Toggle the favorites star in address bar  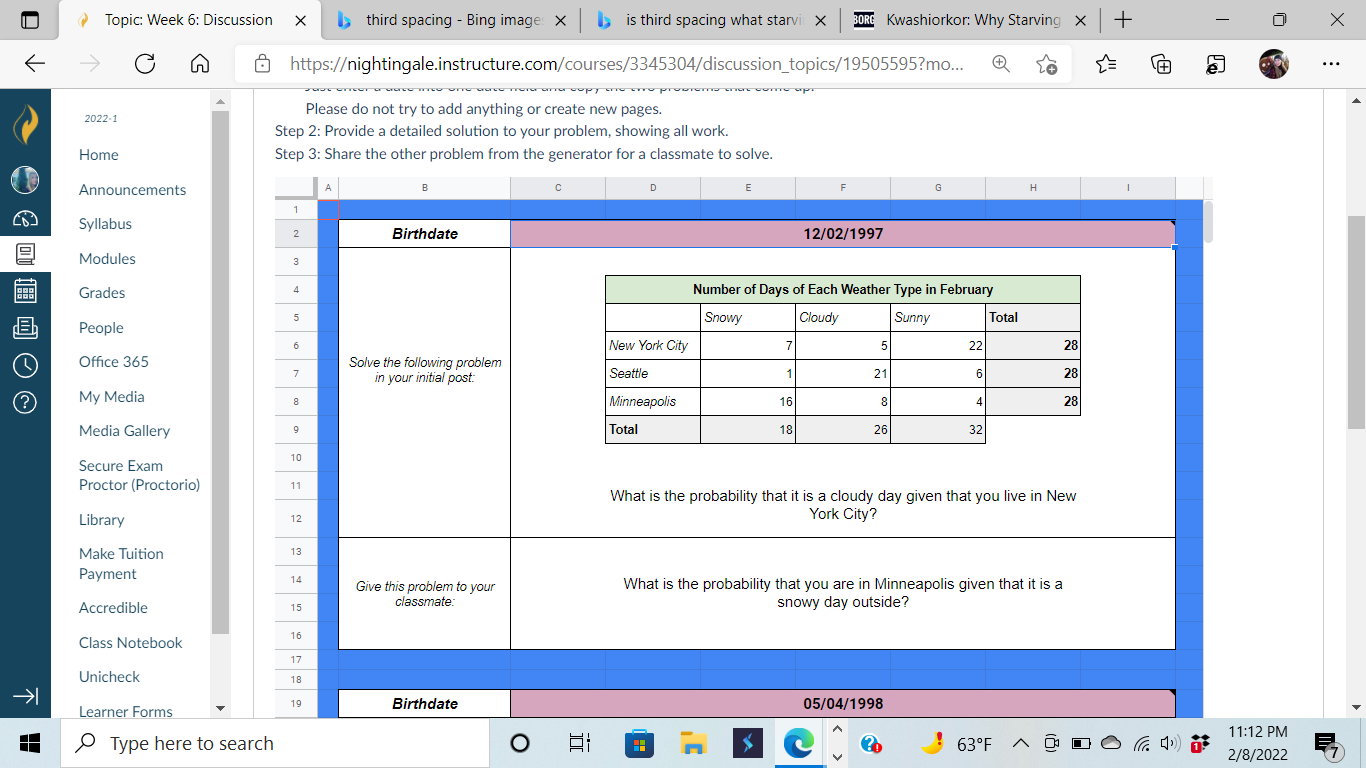click(1046, 62)
